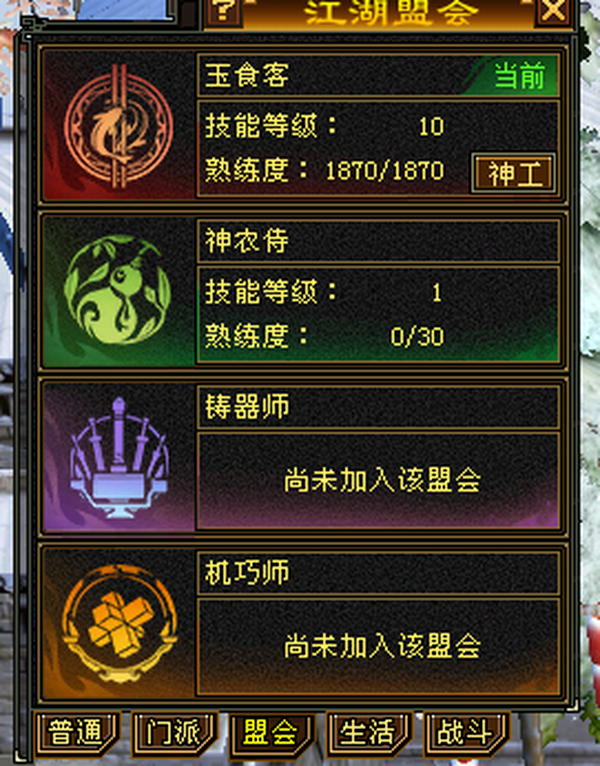The width and height of the screenshot is (600, 766).
Task: Click the purple 铸器师 swords emblem
Action: click(119, 457)
